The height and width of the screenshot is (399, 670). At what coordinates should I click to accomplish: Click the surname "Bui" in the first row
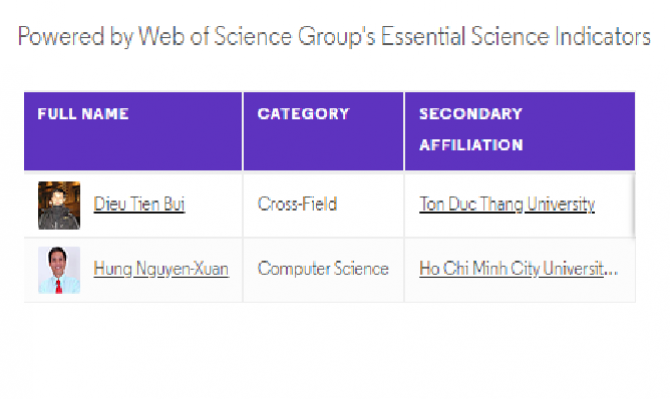(174, 204)
